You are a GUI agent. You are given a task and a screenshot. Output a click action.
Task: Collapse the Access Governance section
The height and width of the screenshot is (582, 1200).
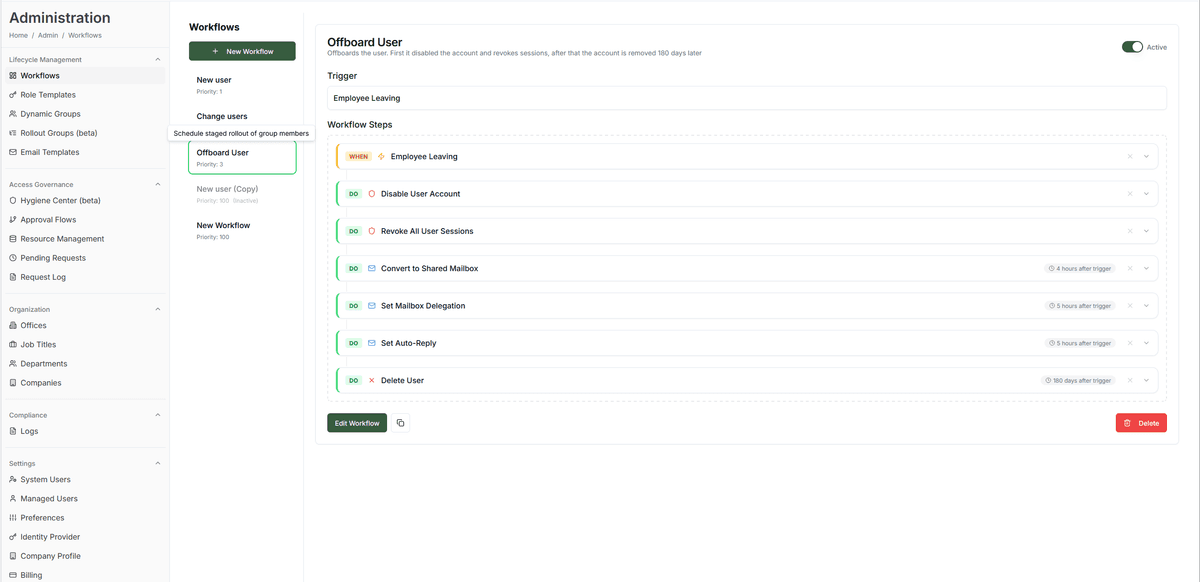pyautogui.click(x=156, y=184)
